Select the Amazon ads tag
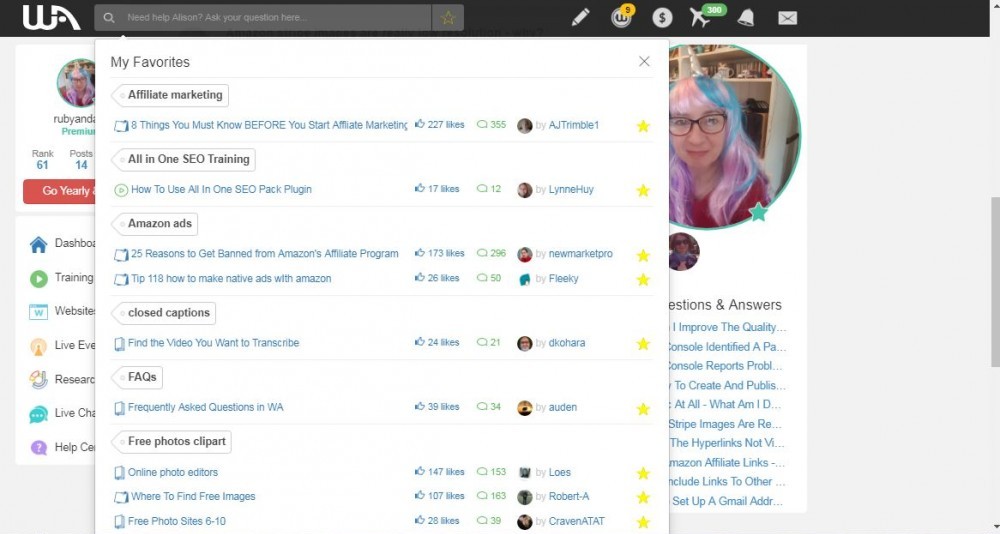The height and width of the screenshot is (534, 1000). [155, 224]
